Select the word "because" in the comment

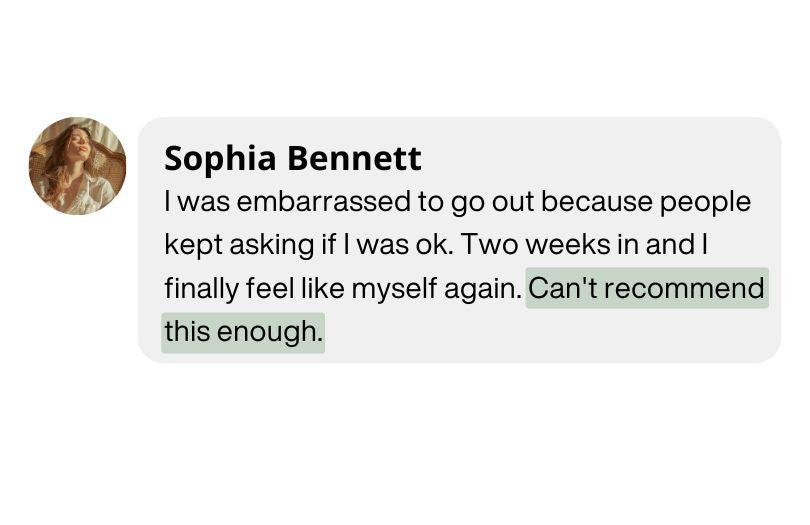596,202
